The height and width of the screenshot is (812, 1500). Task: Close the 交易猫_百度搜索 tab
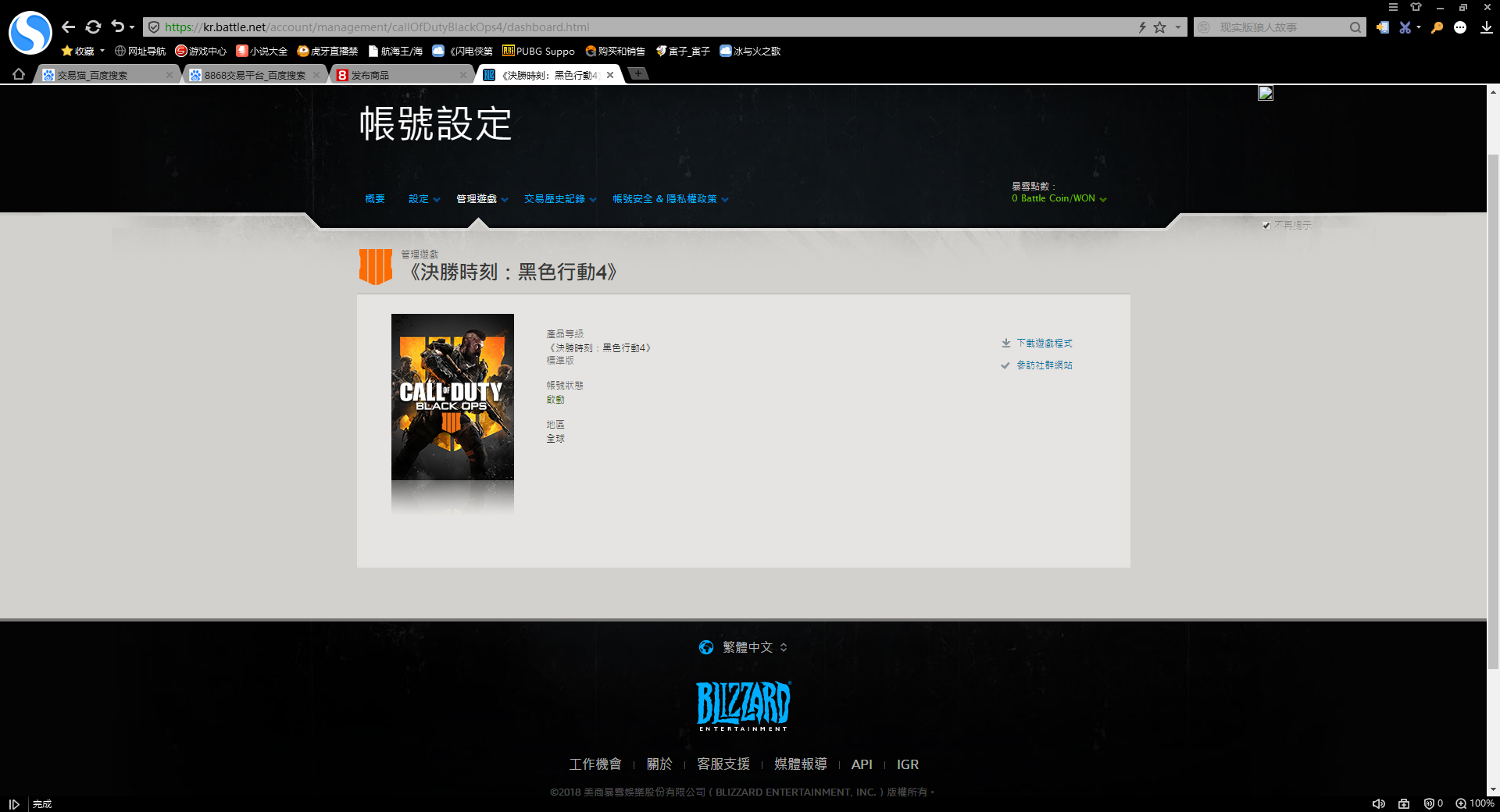(x=170, y=75)
